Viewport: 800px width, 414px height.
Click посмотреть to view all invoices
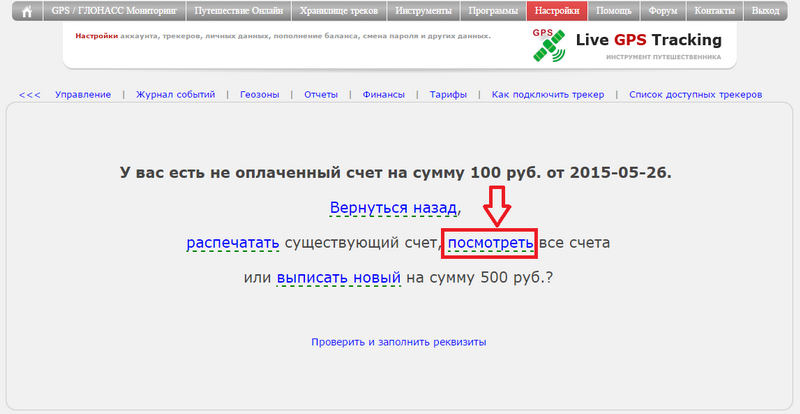(x=491, y=242)
